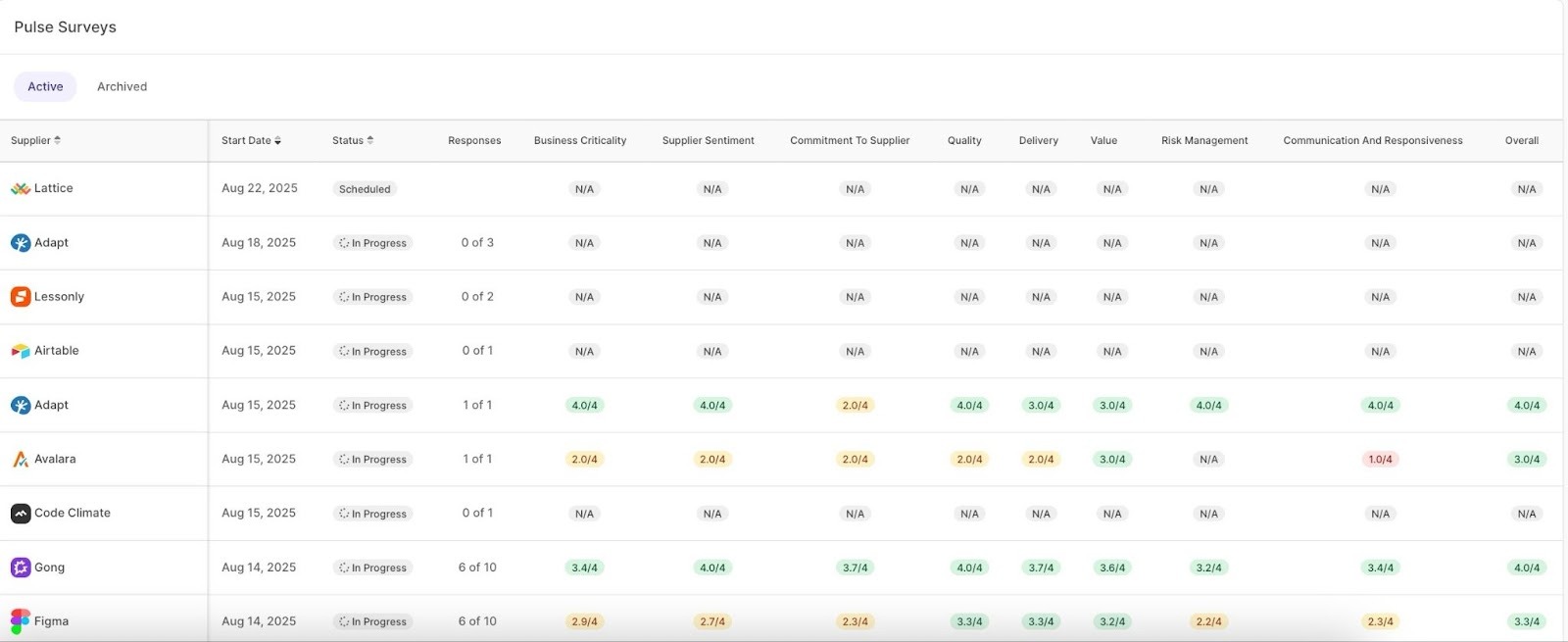Click Avalara's red 1.0/4 communication score

(1380, 459)
